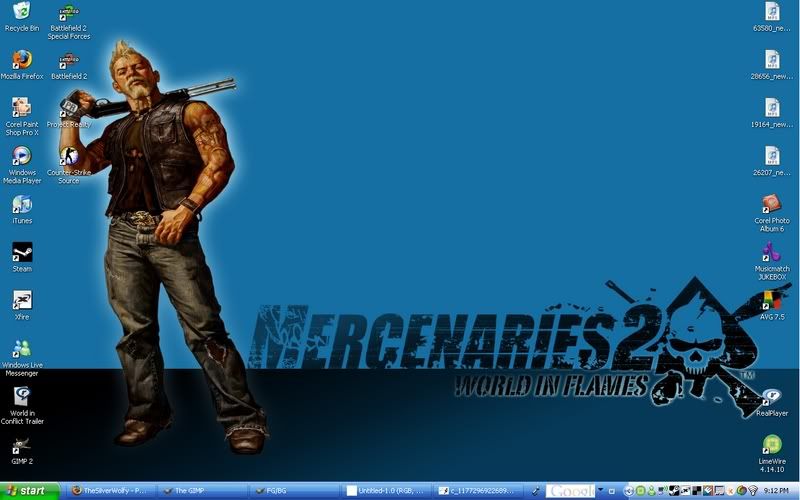This screenshot has height=500, width=800.
Task: Switch to Untitled-1.0 (RGB) taskbar window
Action: click(387, 491)
